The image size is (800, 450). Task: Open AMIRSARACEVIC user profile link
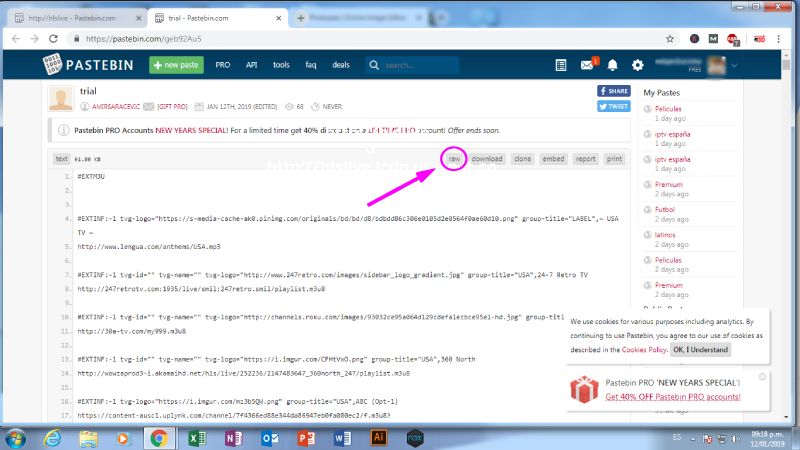point(116,107)
